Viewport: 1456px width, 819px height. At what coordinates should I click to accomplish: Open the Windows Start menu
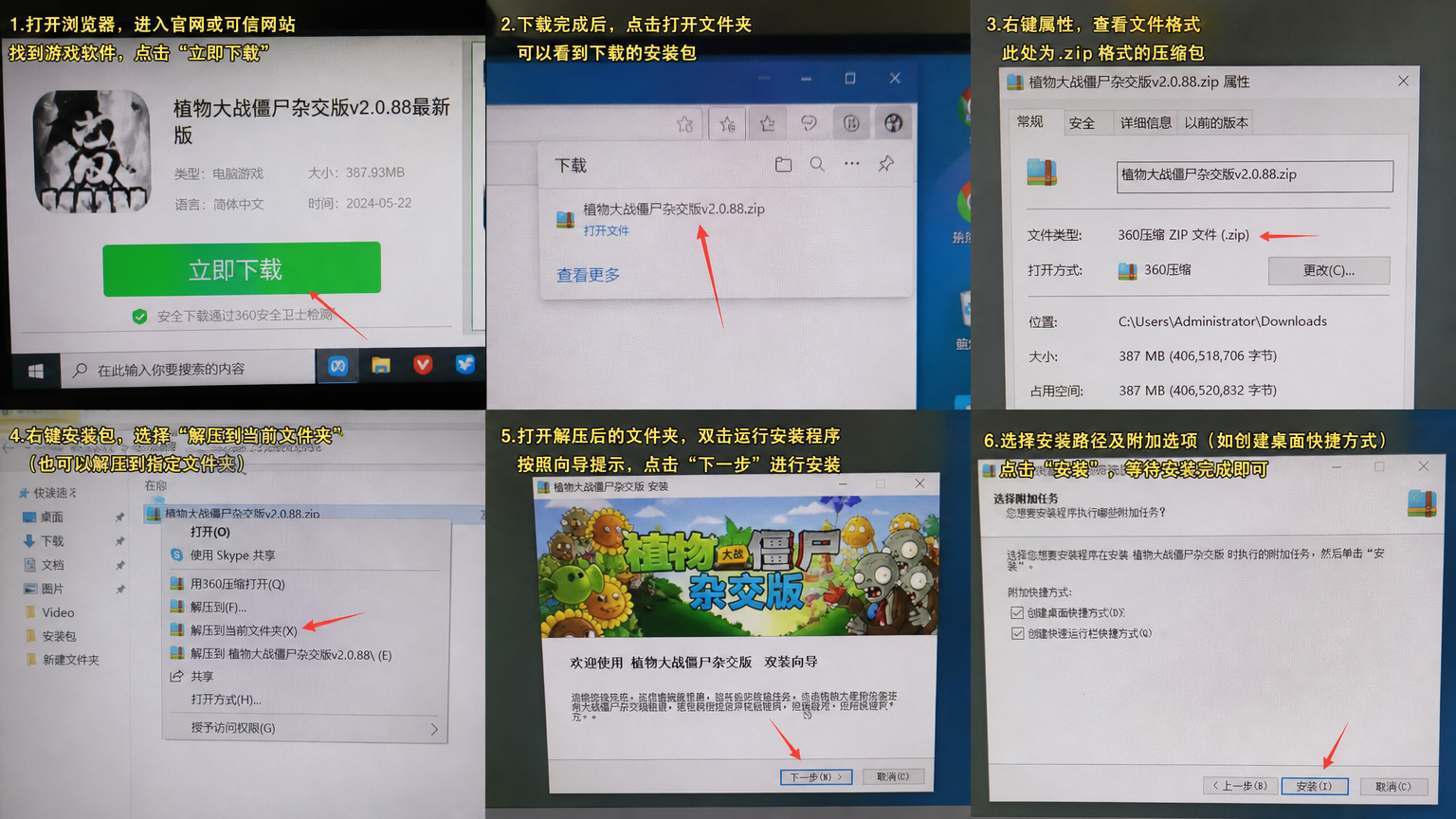36,371
